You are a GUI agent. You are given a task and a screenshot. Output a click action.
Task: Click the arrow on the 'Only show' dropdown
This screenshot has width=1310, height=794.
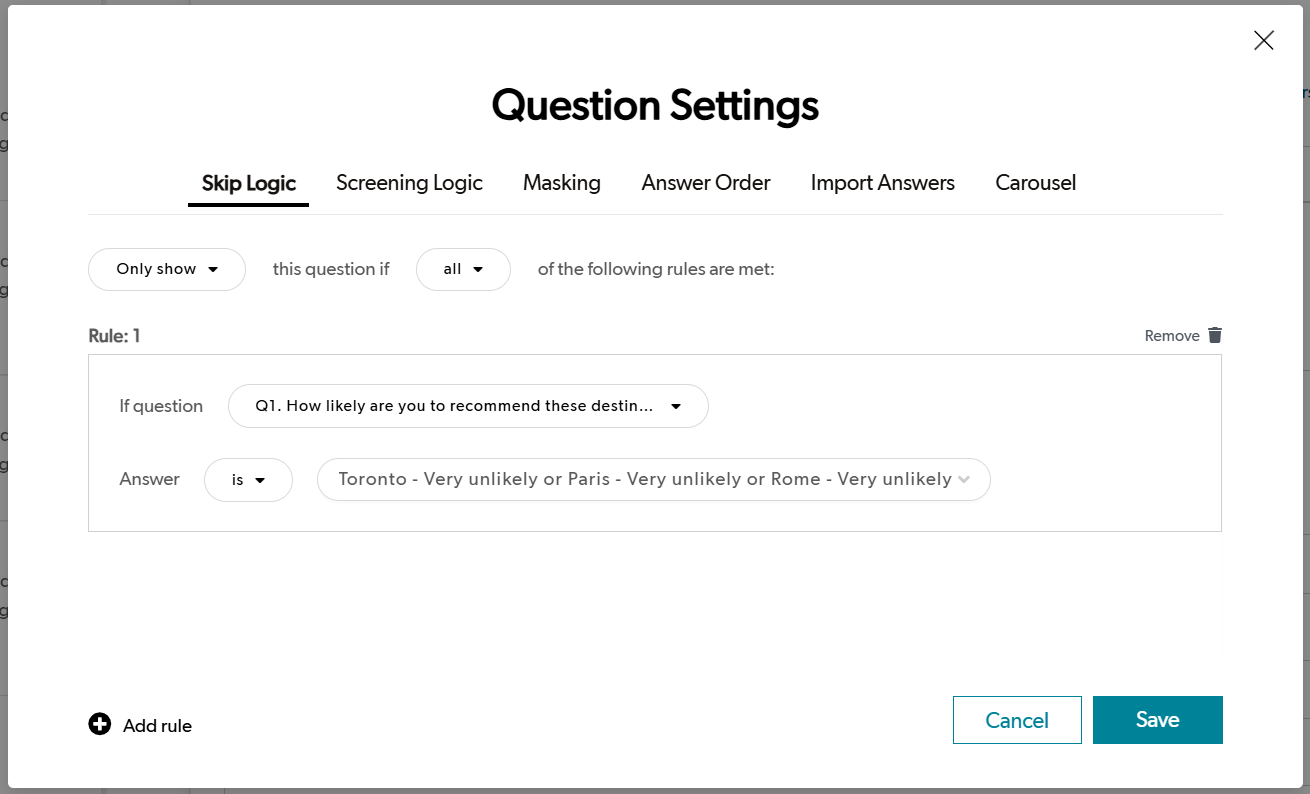click(x=213, y=269)
